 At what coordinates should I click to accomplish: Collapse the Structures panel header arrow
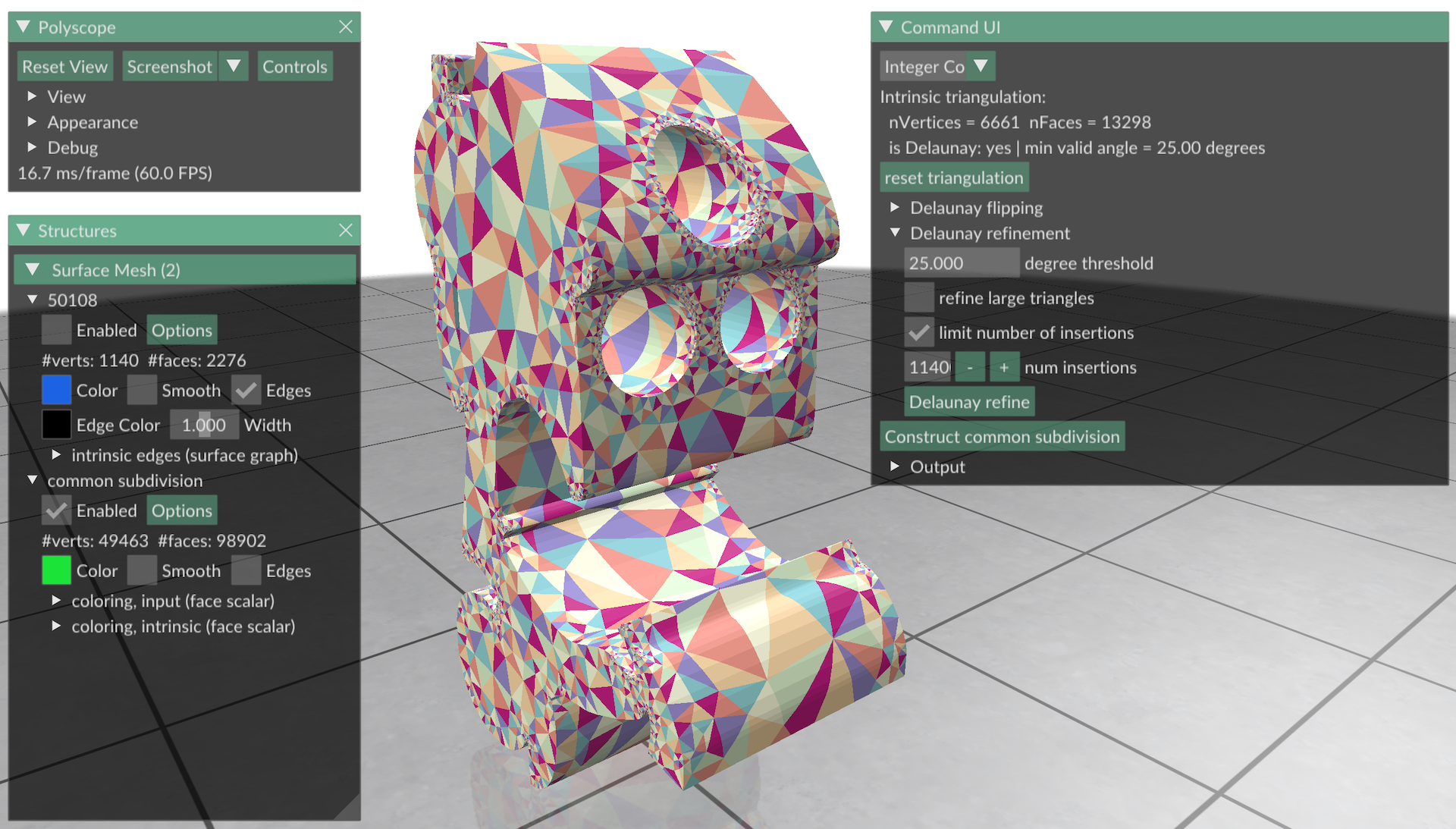(x=24, y=231)
